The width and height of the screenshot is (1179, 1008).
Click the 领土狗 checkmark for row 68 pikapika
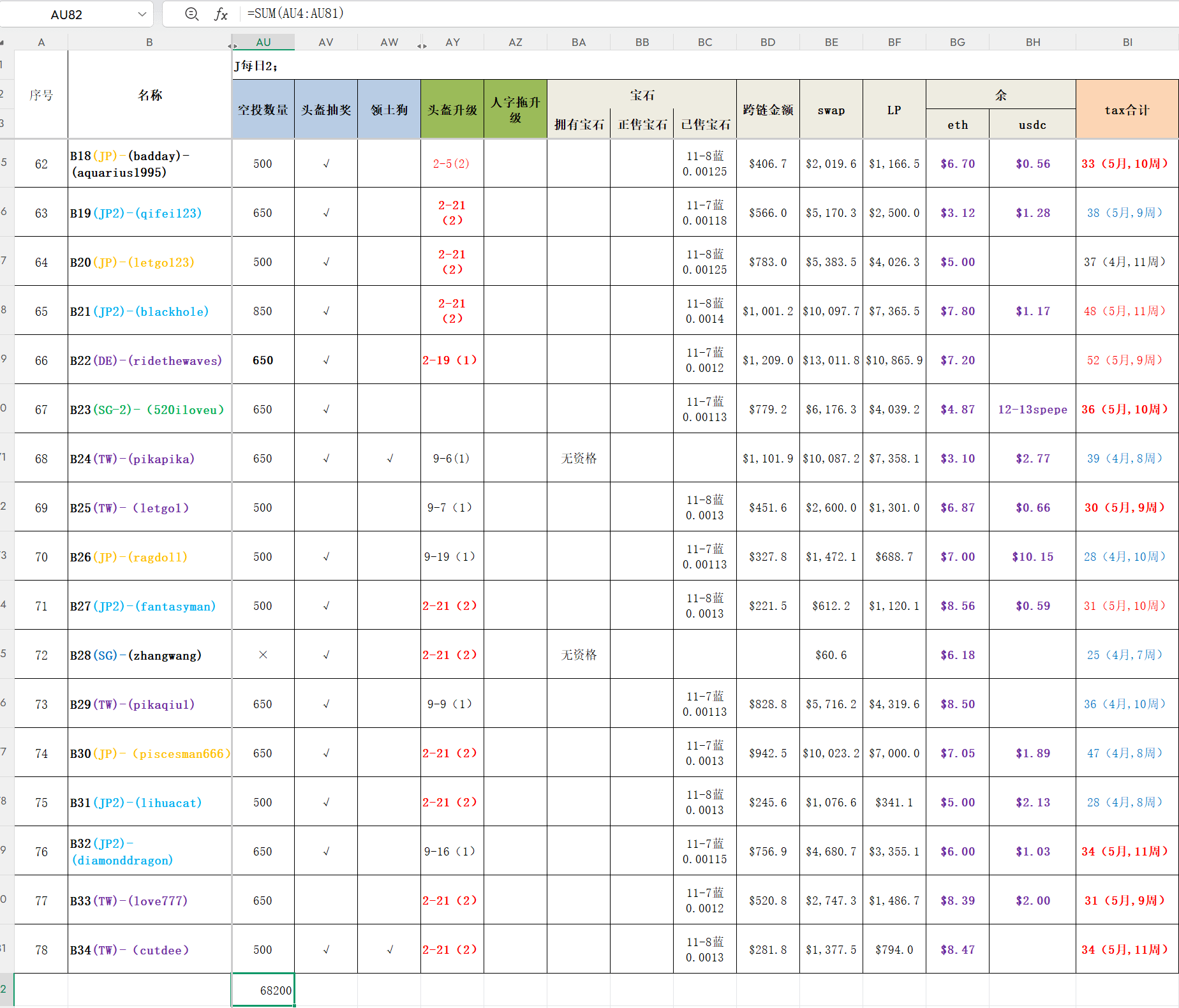(x=389, y=459)
